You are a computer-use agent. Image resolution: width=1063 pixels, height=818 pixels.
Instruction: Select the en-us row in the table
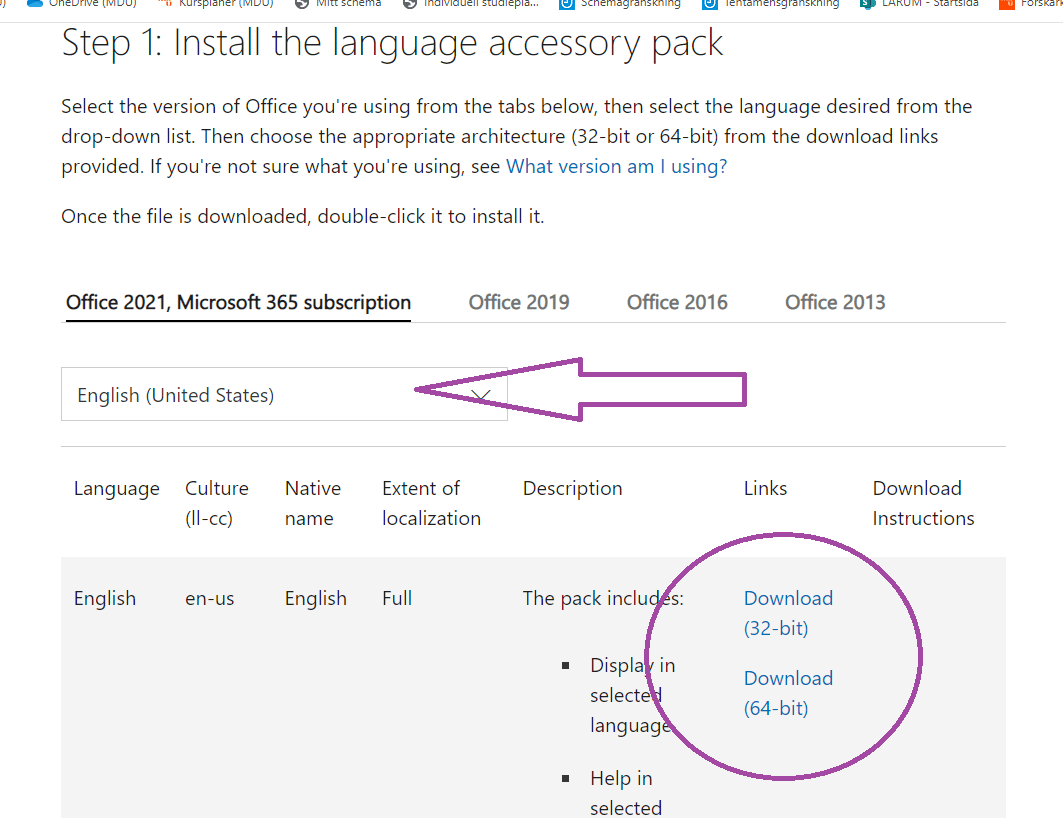209,597
